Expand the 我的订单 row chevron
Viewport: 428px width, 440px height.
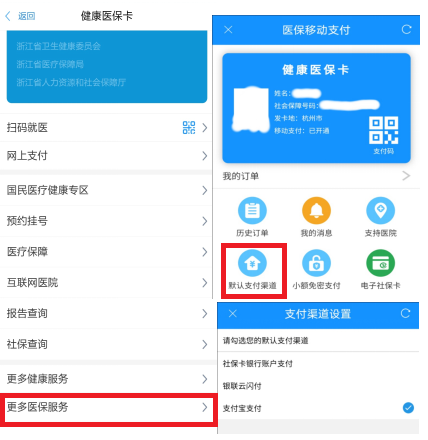(x=406, y=176)
